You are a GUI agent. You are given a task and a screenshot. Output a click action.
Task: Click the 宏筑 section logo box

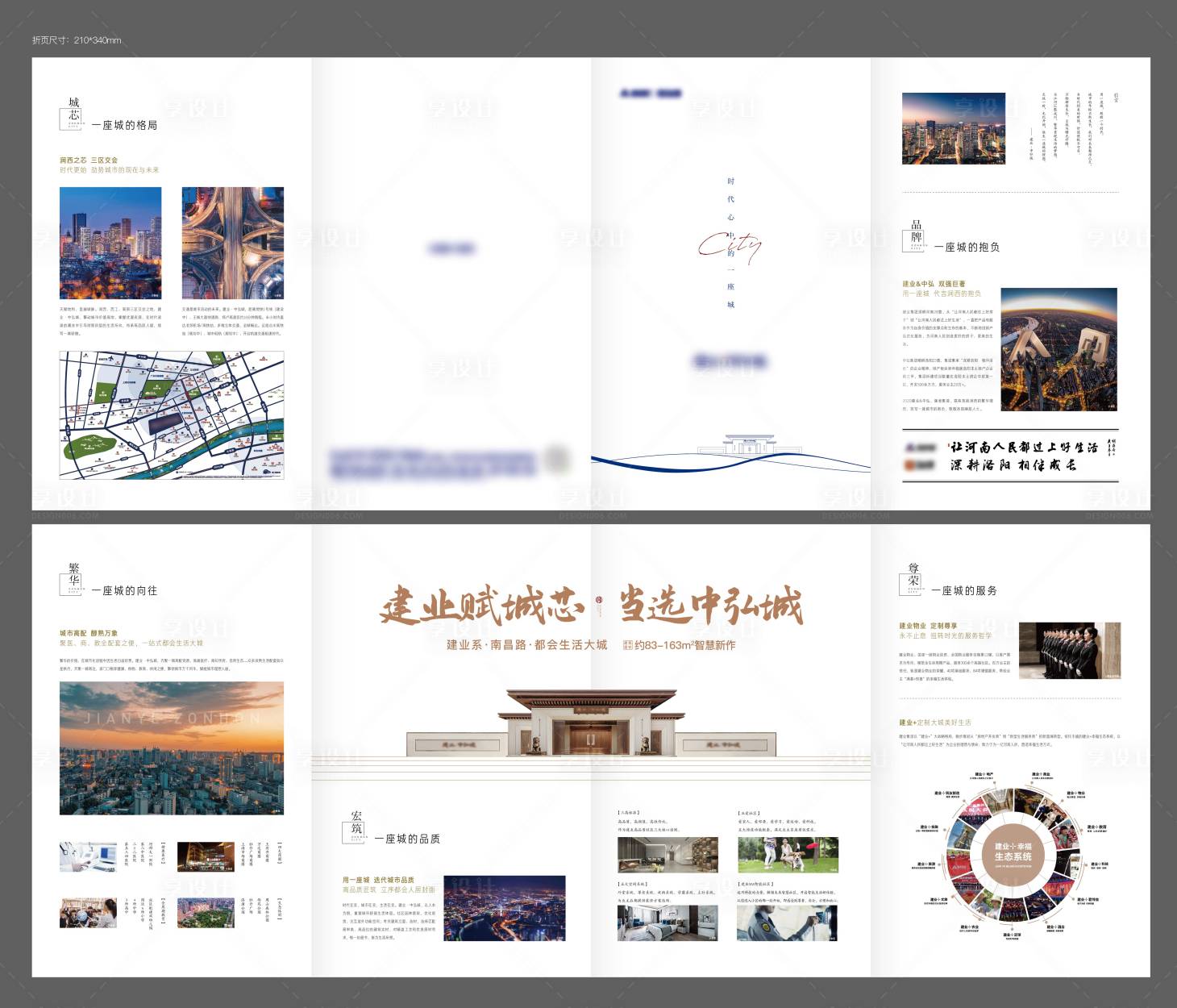[x=356, y=827]
